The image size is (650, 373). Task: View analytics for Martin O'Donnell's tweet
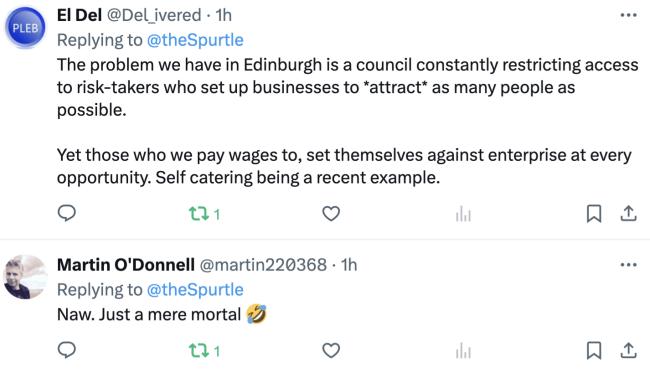pos(463,351)
